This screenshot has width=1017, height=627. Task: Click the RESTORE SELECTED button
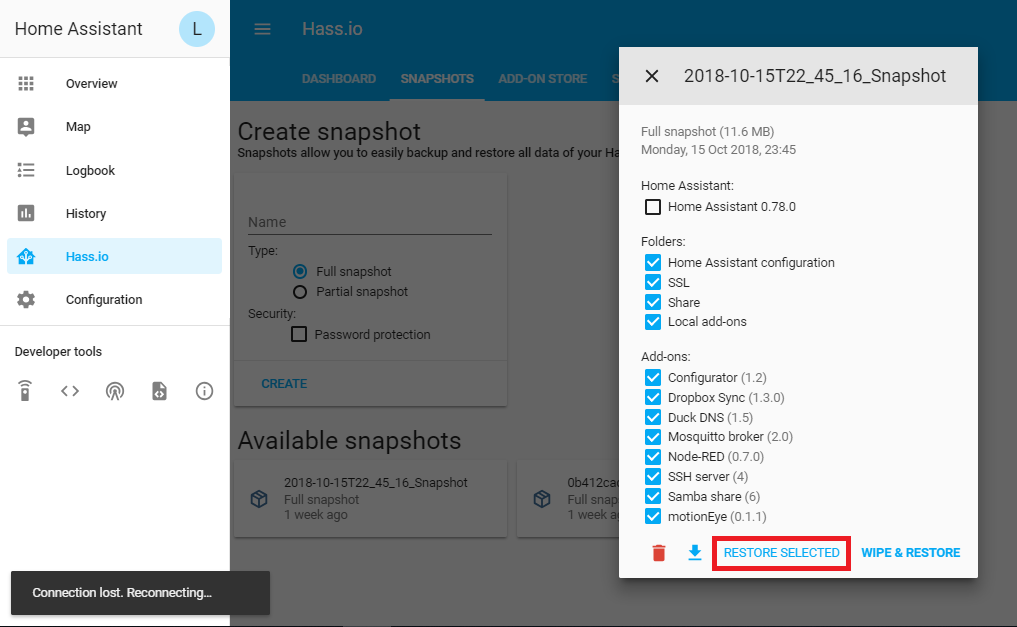[x=782, y=553]
